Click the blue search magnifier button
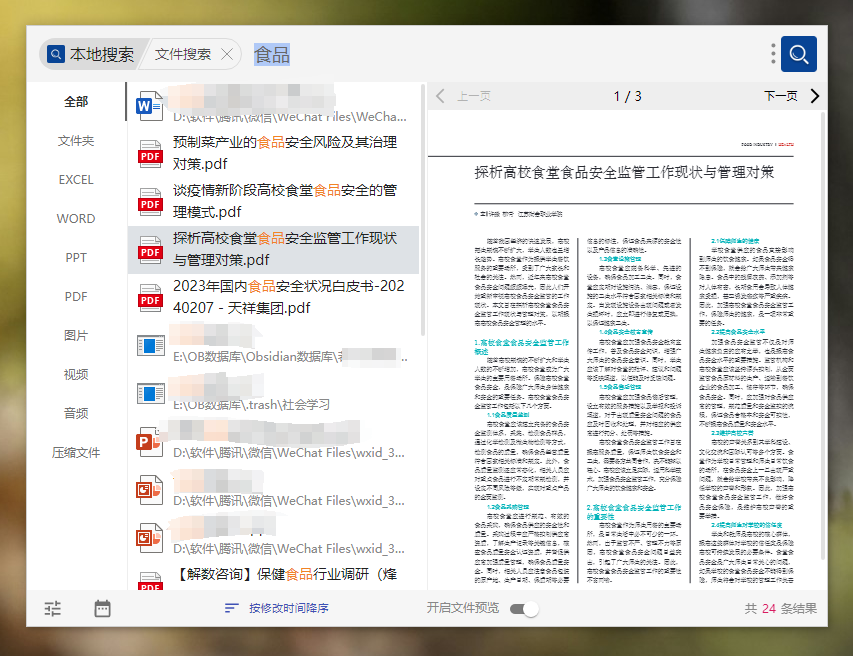This screenshot has height=656, width=853. point(798,54)
